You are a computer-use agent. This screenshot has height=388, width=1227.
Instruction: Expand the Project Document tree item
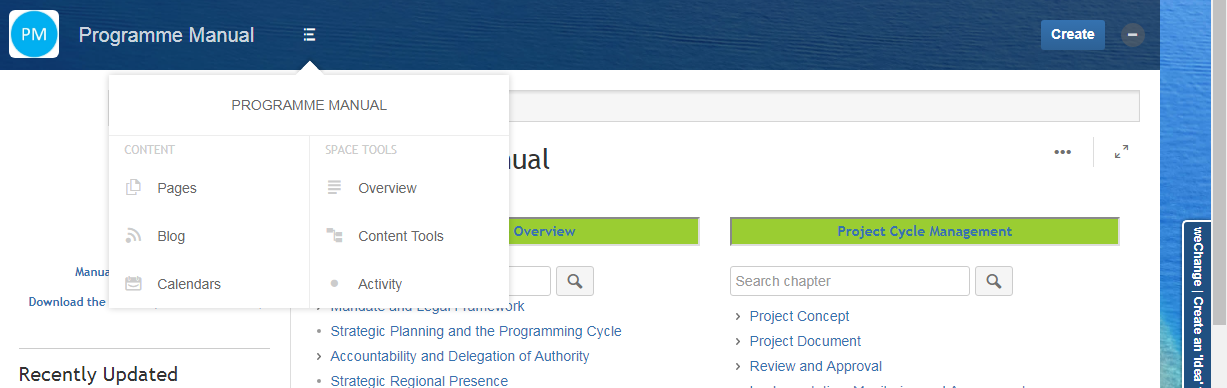click(738, 341)
